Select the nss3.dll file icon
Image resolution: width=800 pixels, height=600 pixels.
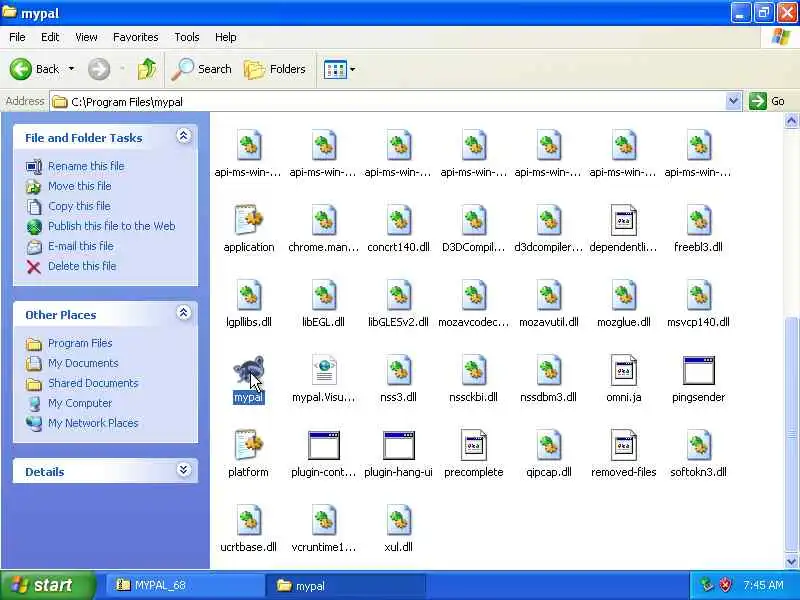click(398, 370)
